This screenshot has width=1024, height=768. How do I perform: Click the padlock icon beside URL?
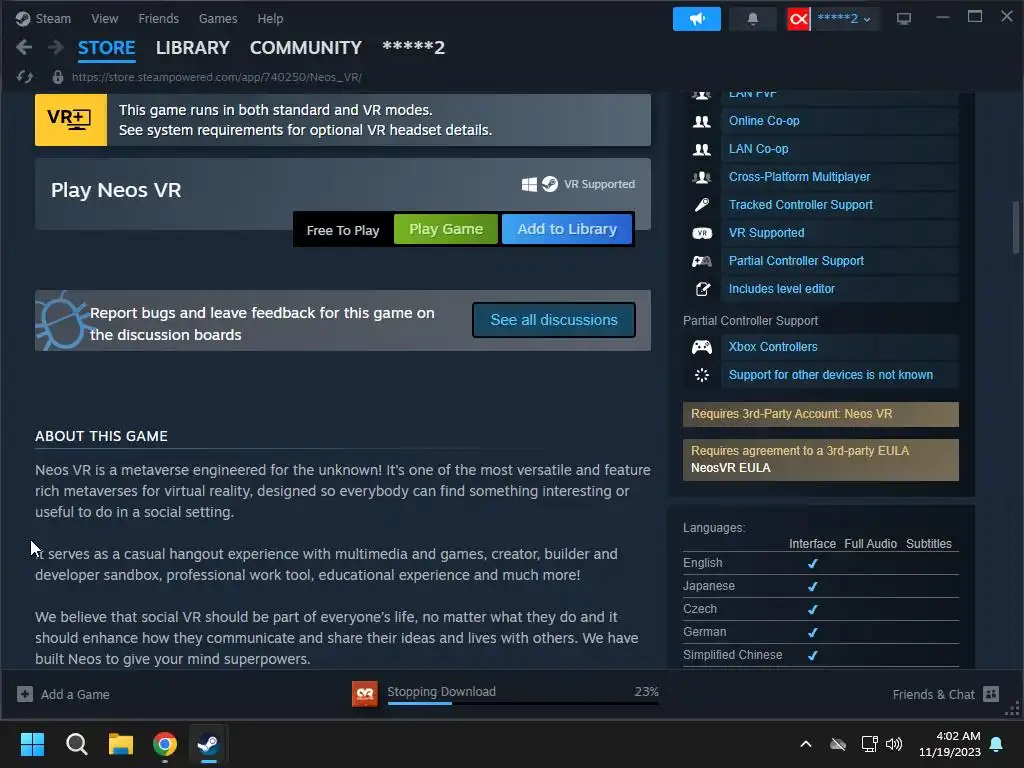click(57, 77)
